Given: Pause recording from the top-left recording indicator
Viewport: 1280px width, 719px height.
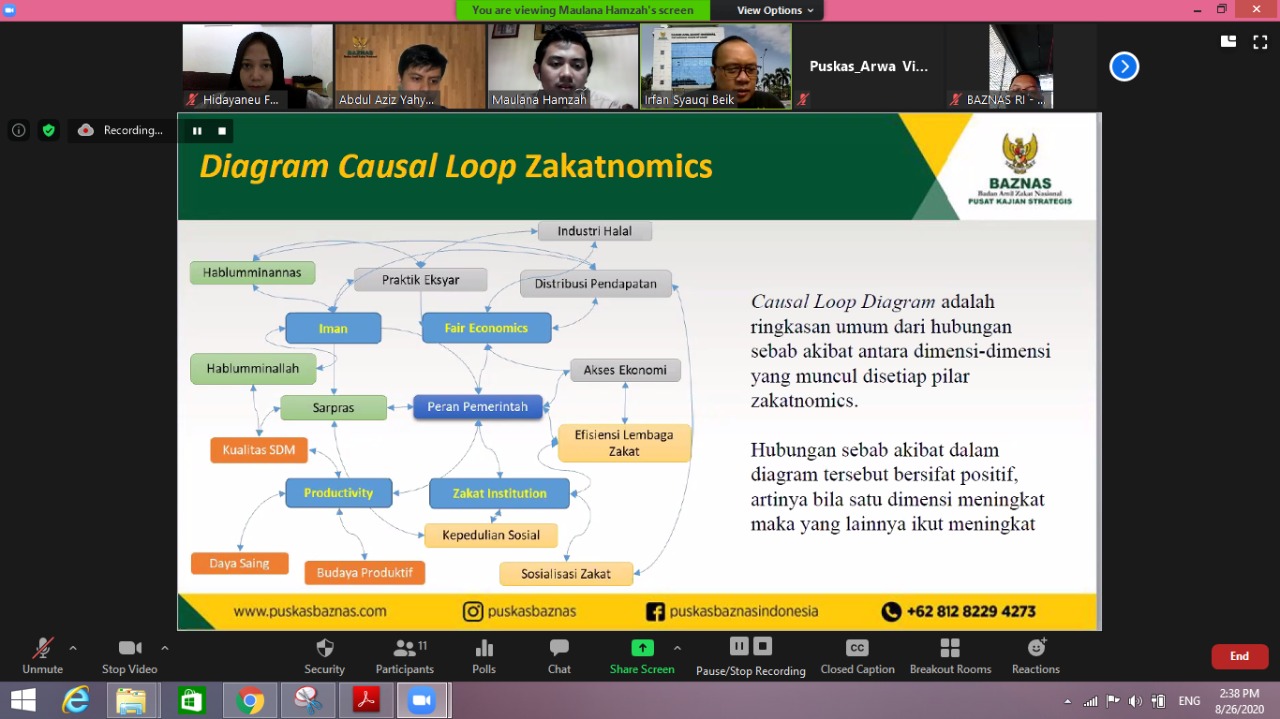Looking at the screenshot, I should pyautogui.click(x=197, y=130).
